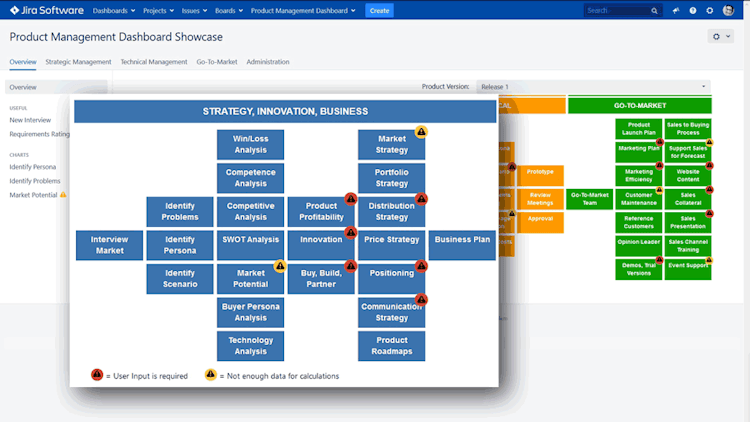
Task: Open the Win/Loss Analysis tile
Action: (x=250, y=144)
